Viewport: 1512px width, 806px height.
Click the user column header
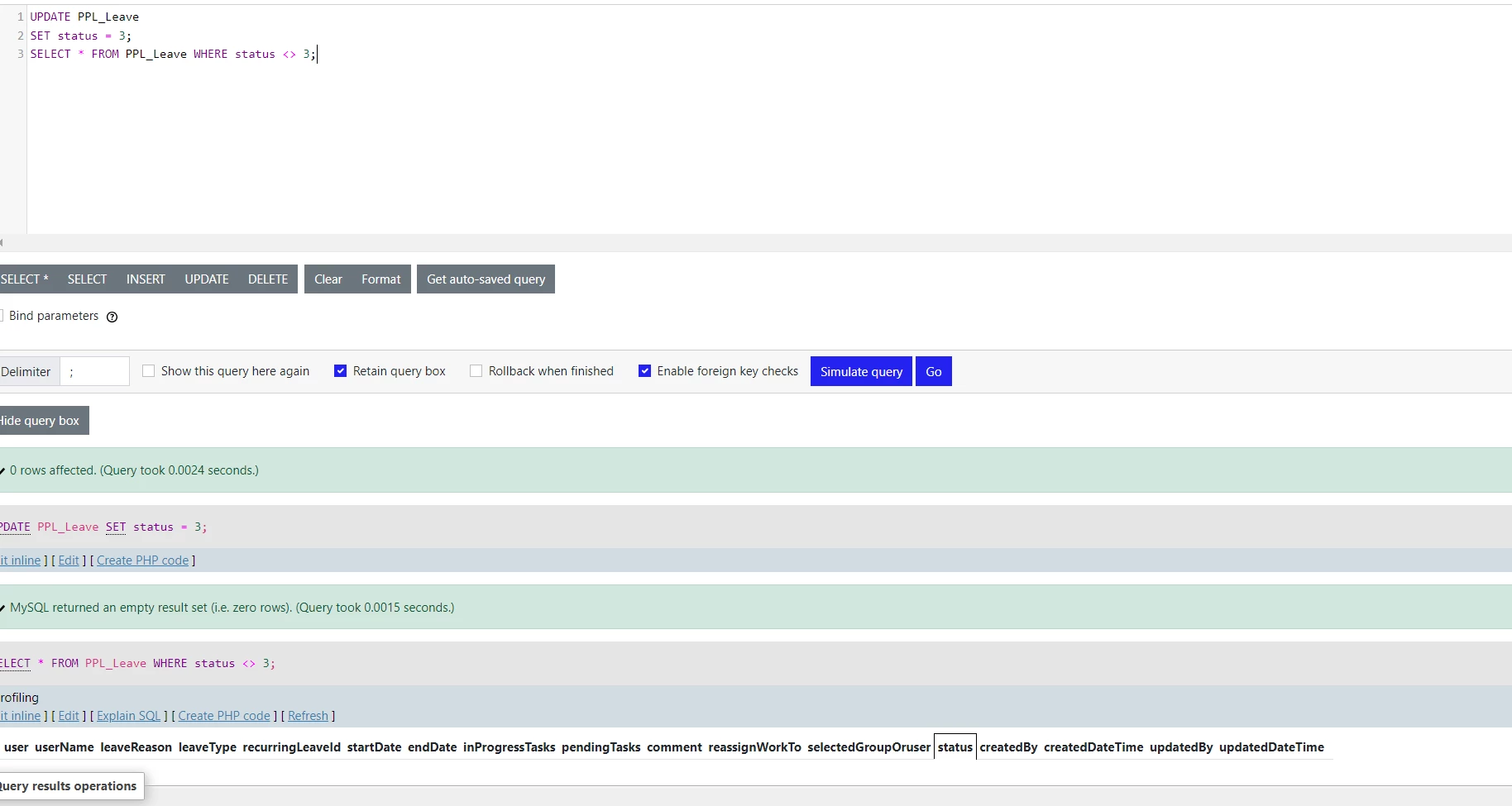click(16, 747)
